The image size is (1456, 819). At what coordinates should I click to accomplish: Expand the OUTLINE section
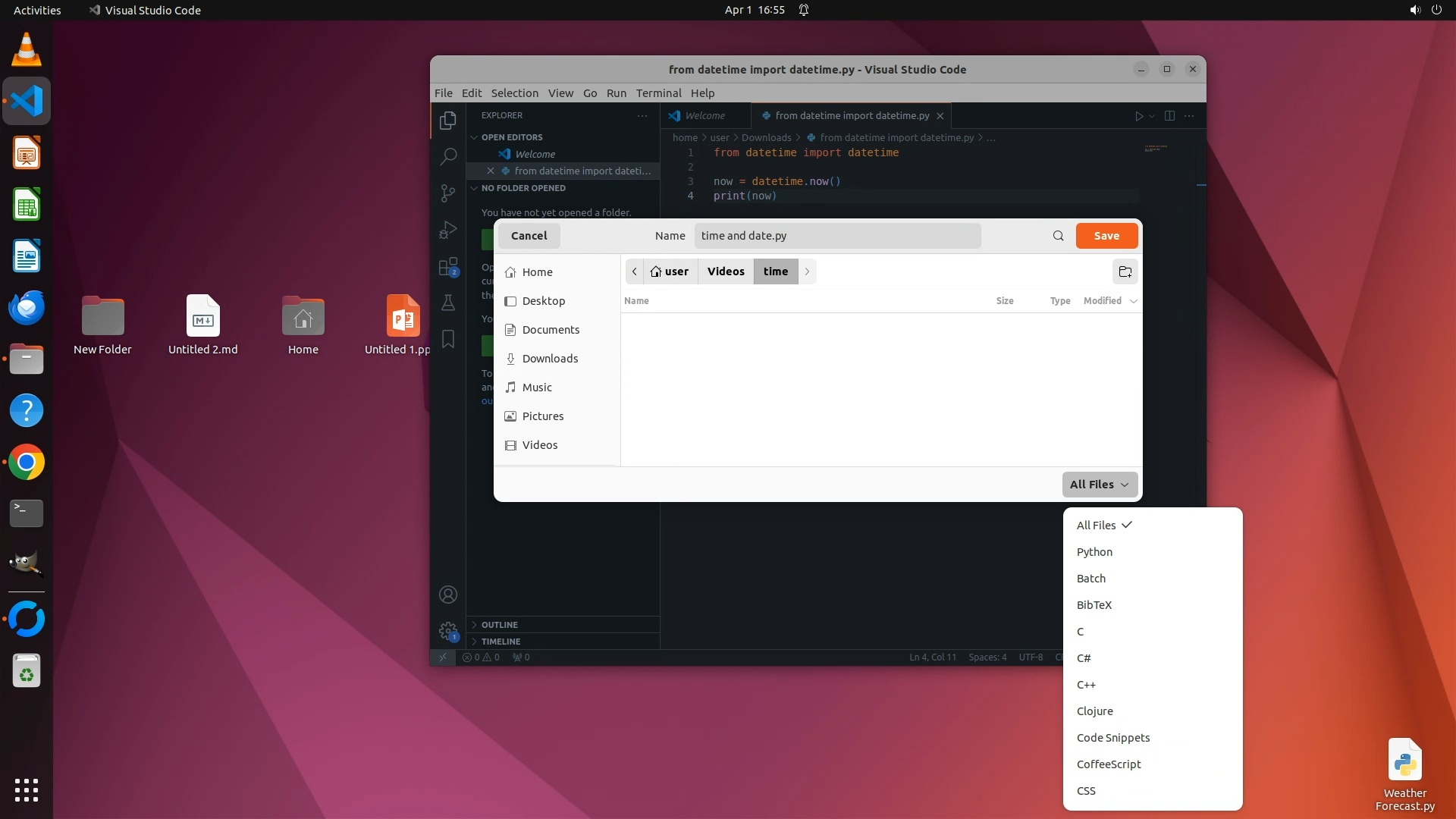(500, 625)
